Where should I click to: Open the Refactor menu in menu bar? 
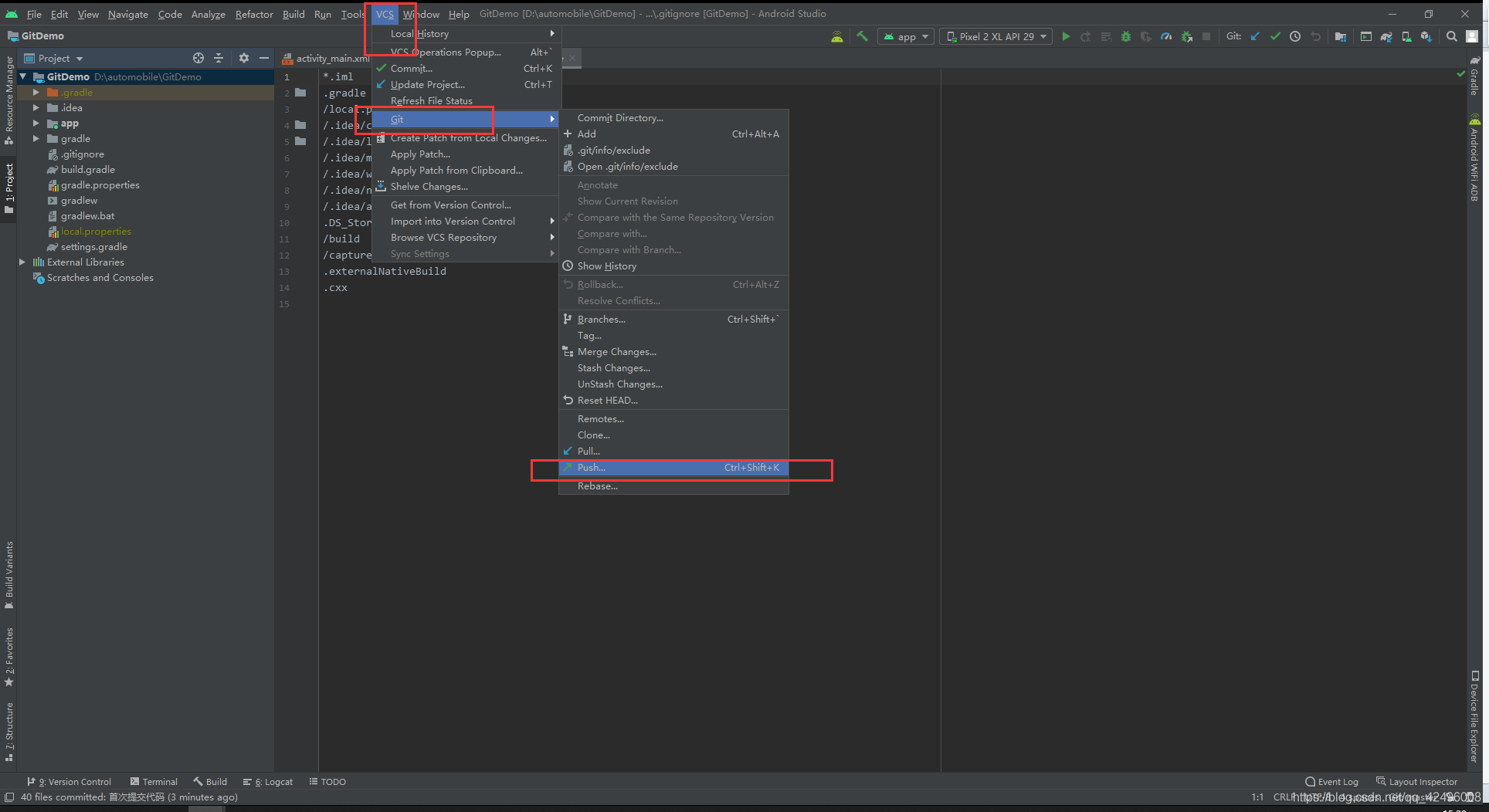[254, 14]
